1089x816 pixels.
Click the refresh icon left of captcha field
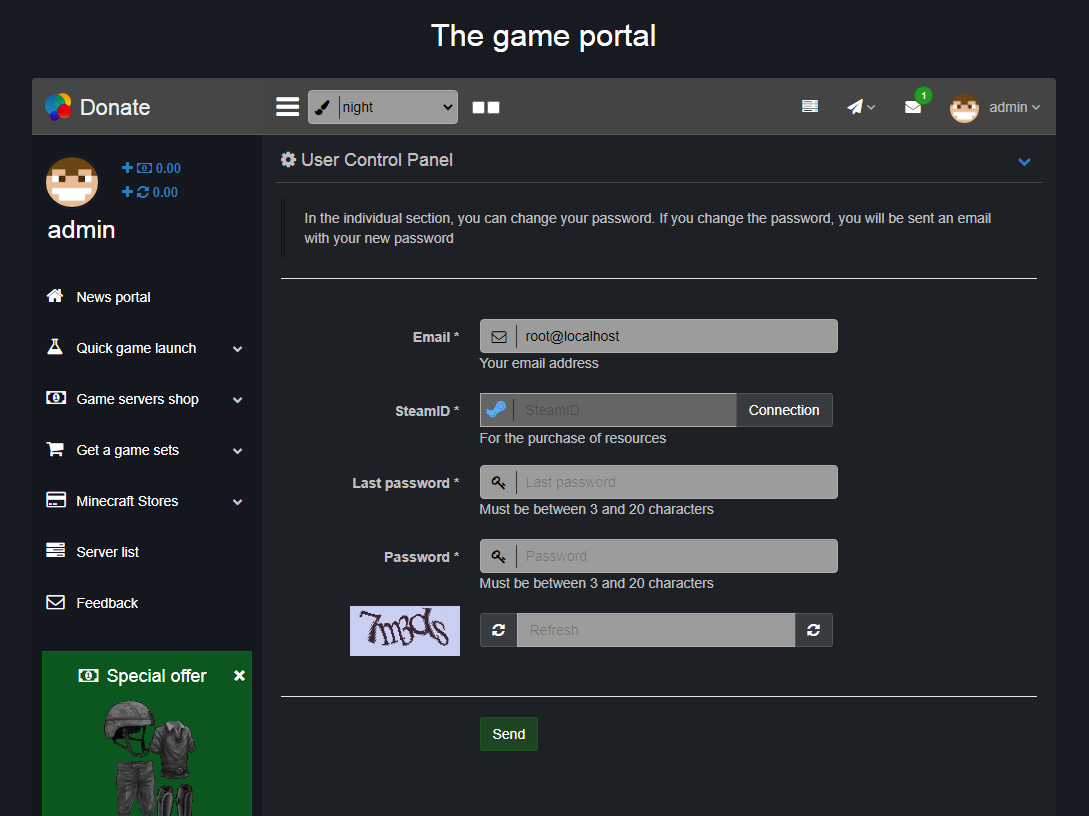tap(498, 630)
